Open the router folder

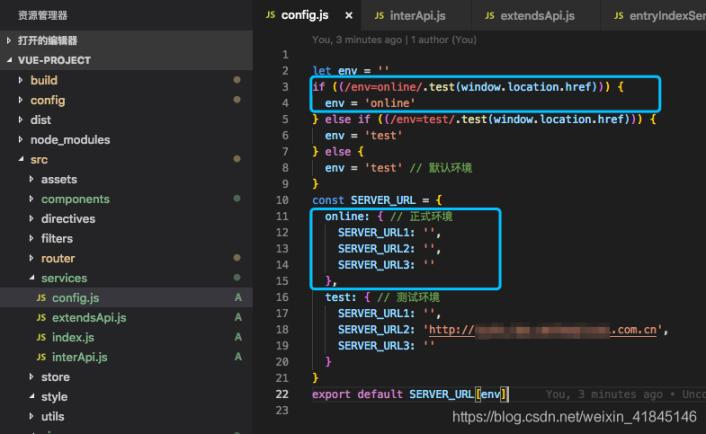click(x=58, y=258)
